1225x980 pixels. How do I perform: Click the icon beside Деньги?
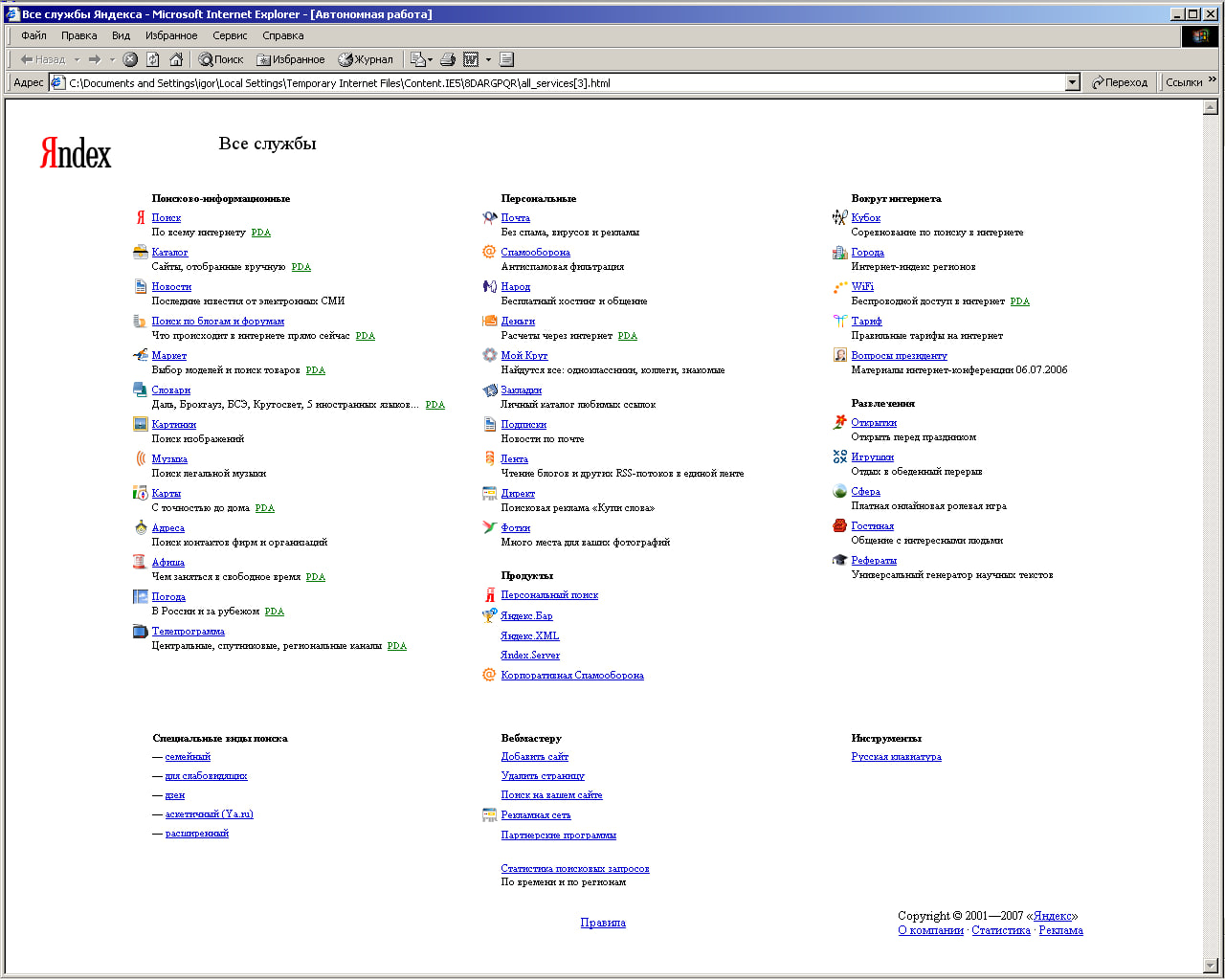click(x=490, y=321)
